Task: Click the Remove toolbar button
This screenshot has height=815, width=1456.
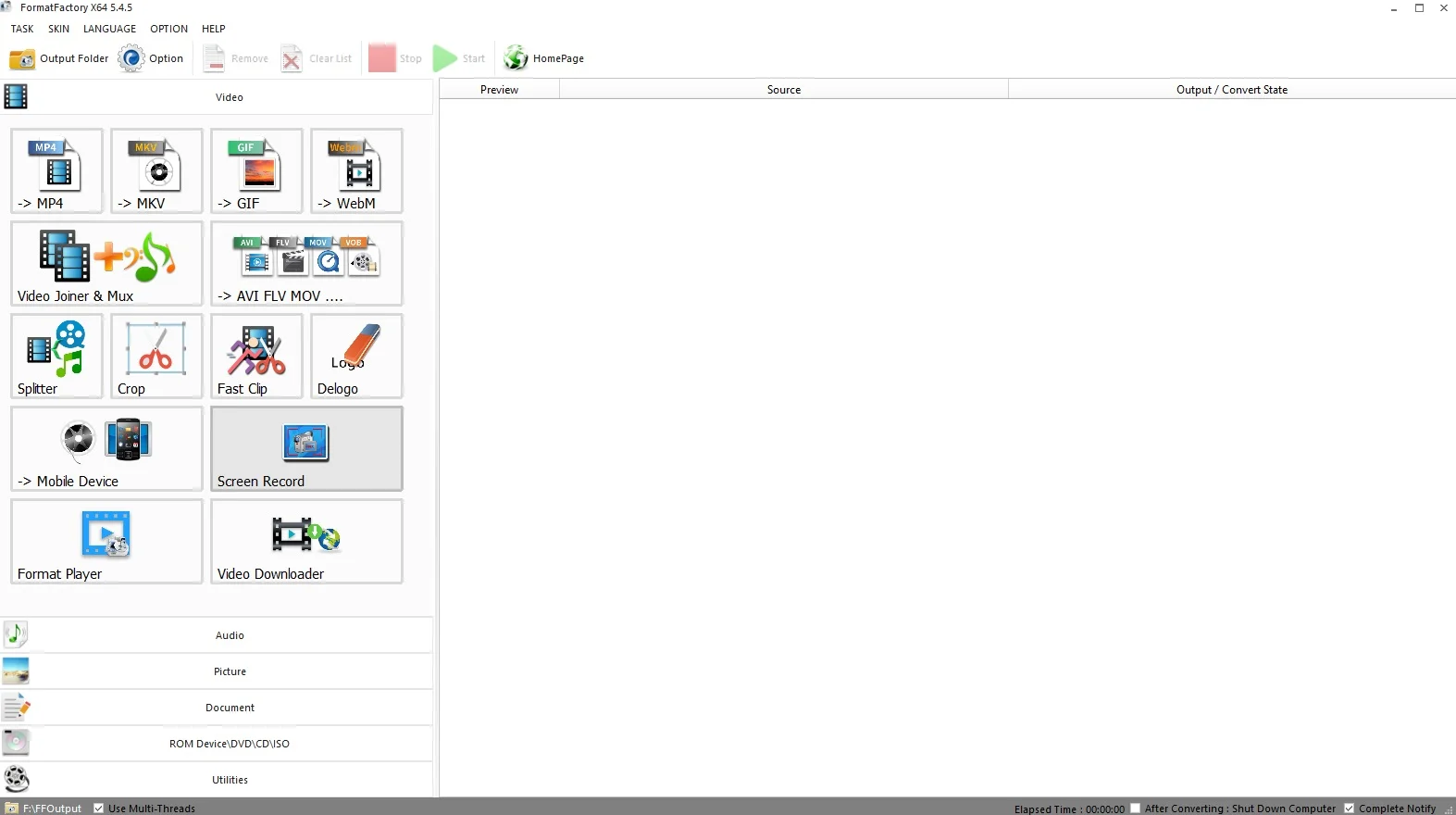Action: (x=236, y=58)
